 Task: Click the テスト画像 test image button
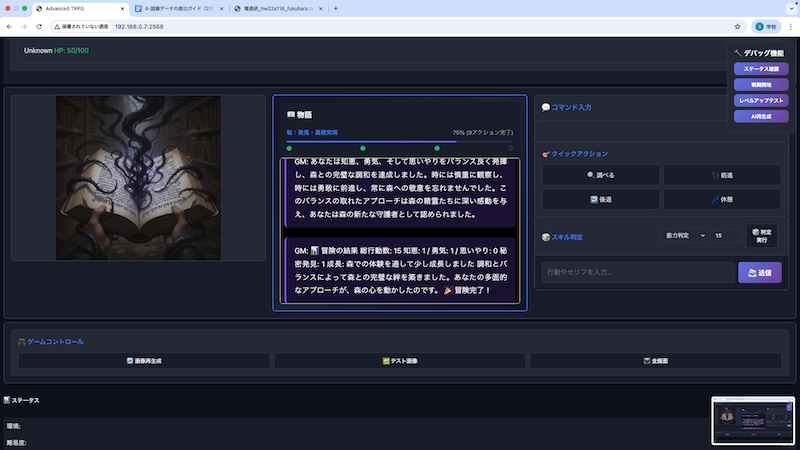399,361
